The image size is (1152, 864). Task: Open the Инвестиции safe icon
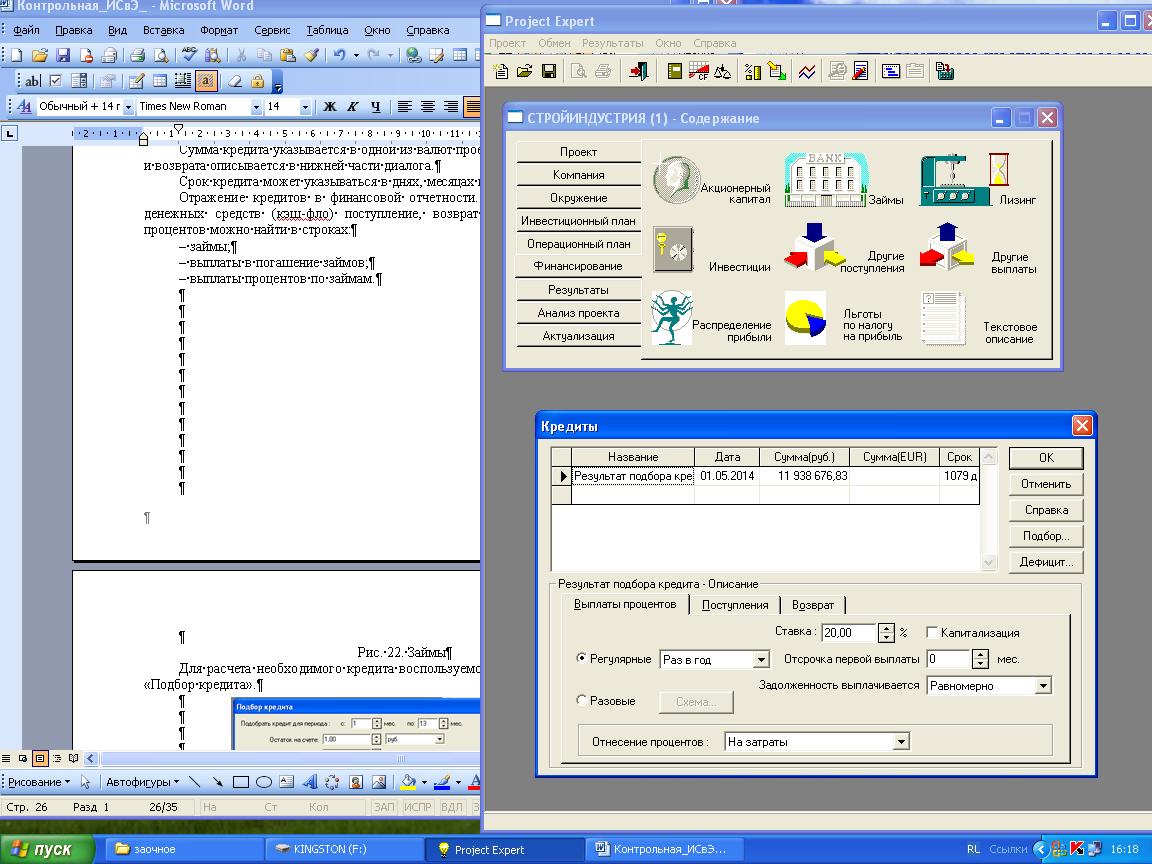[x=673, y=250]
